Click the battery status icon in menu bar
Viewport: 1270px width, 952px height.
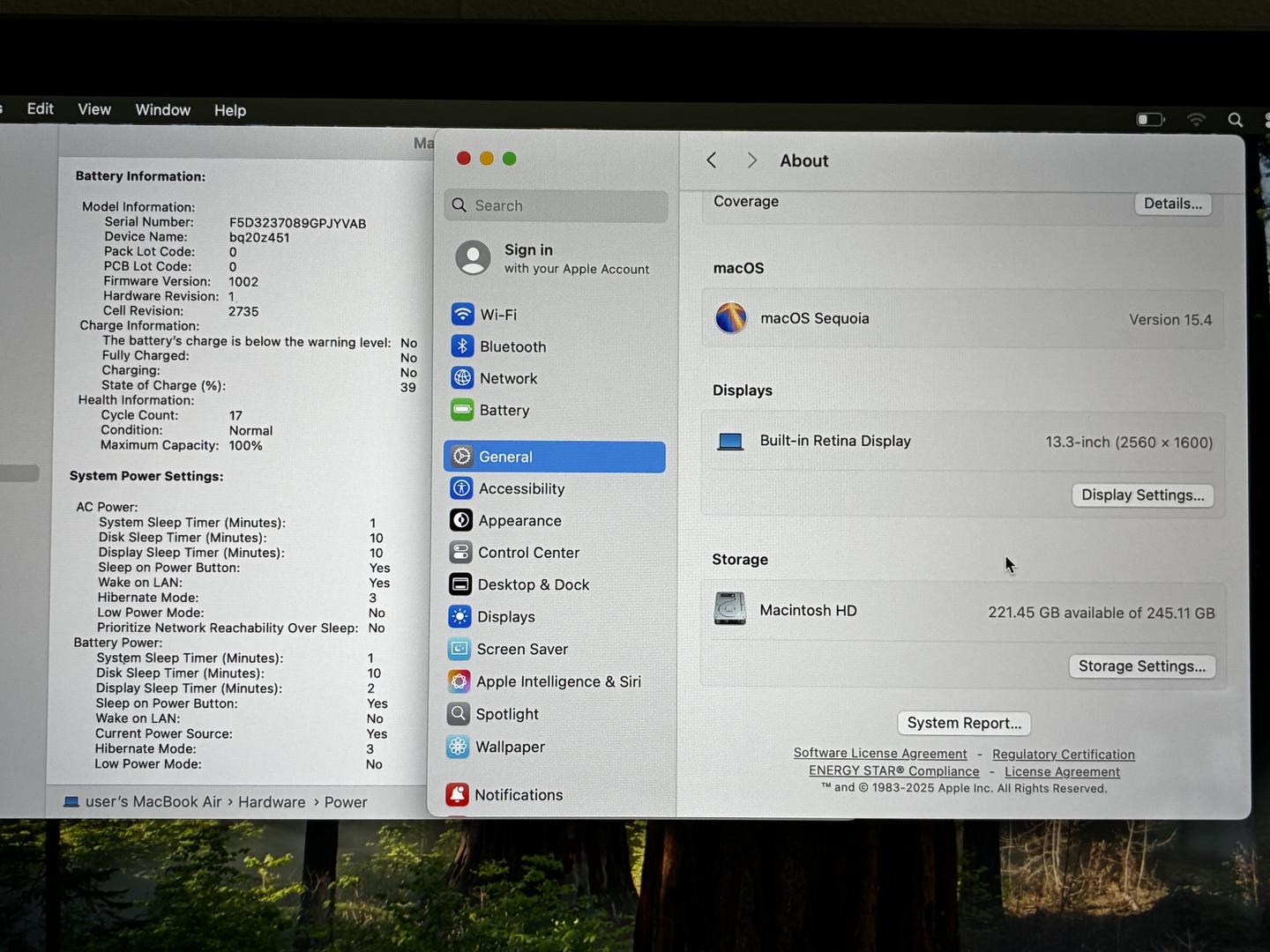point(1150,119)
